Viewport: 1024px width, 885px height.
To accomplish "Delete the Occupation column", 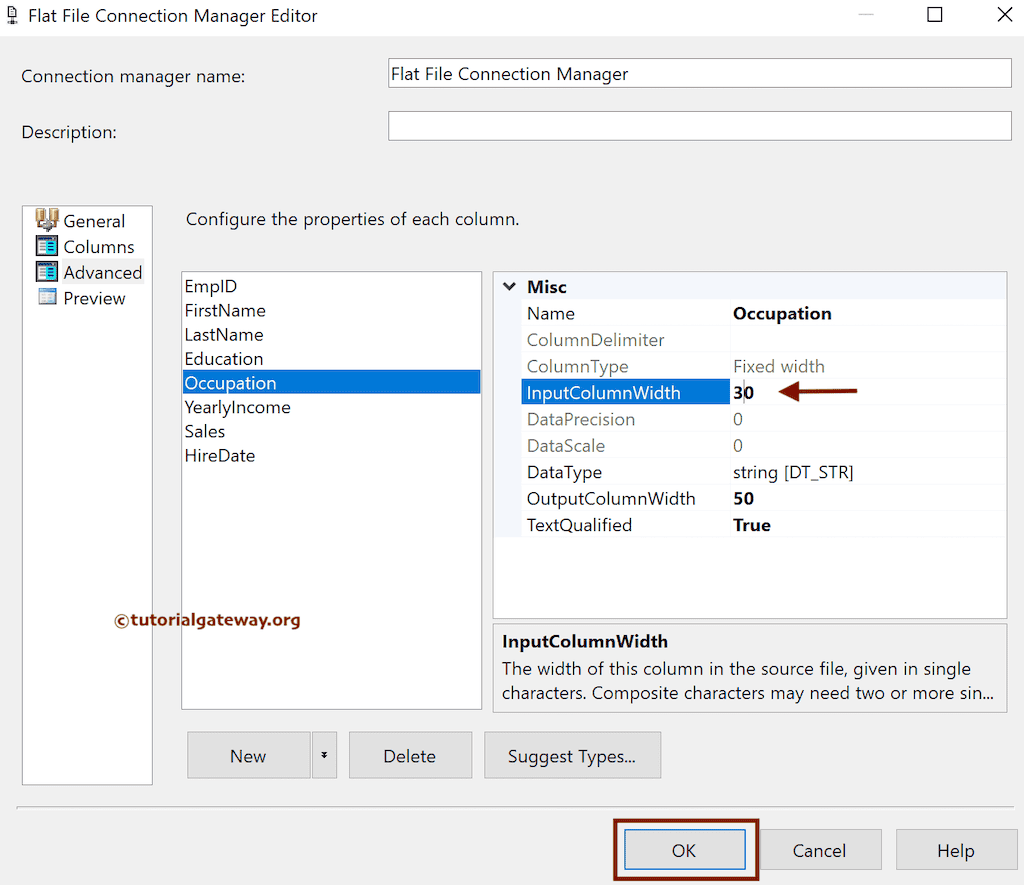I will pos(410,755).
